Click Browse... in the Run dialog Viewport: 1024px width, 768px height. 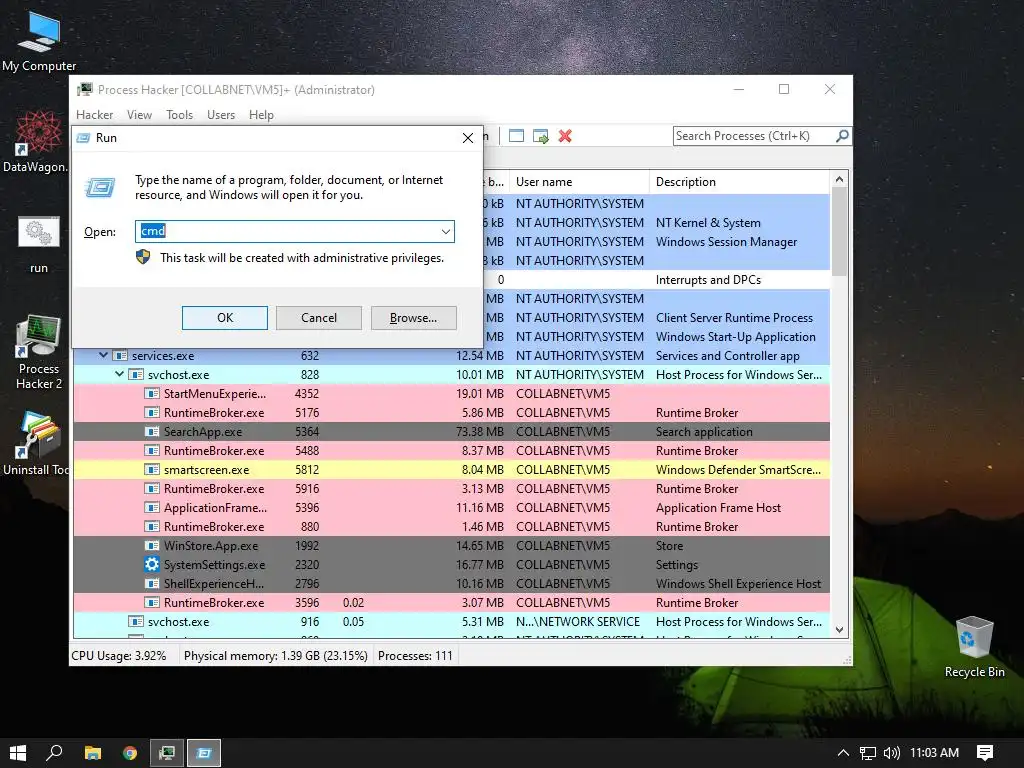[413, 318]
